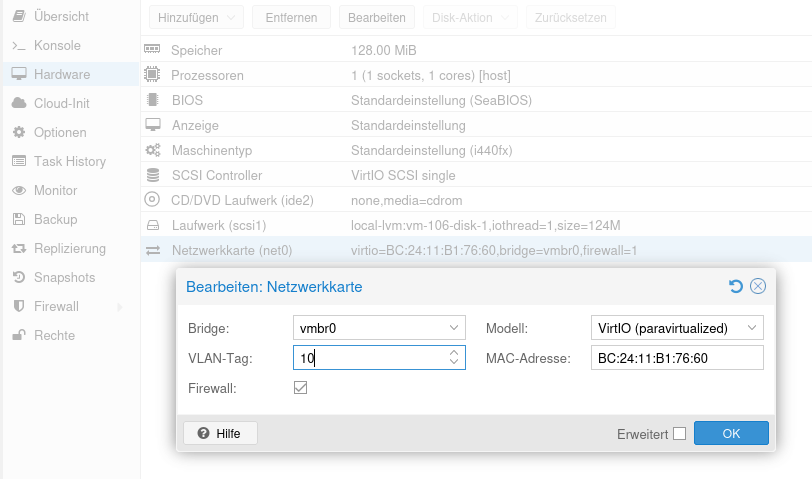Screen dimensions: 812x479
Task: Click the Hilfe button
Action: 220,433
